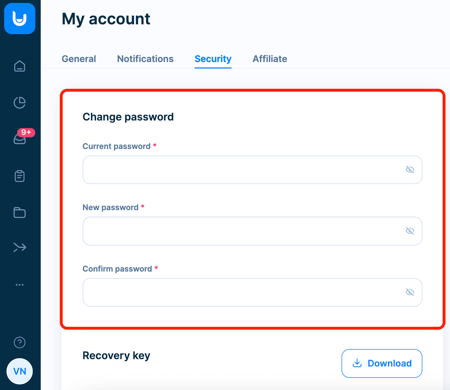Open the VN user avatar menu

point(20,371)
